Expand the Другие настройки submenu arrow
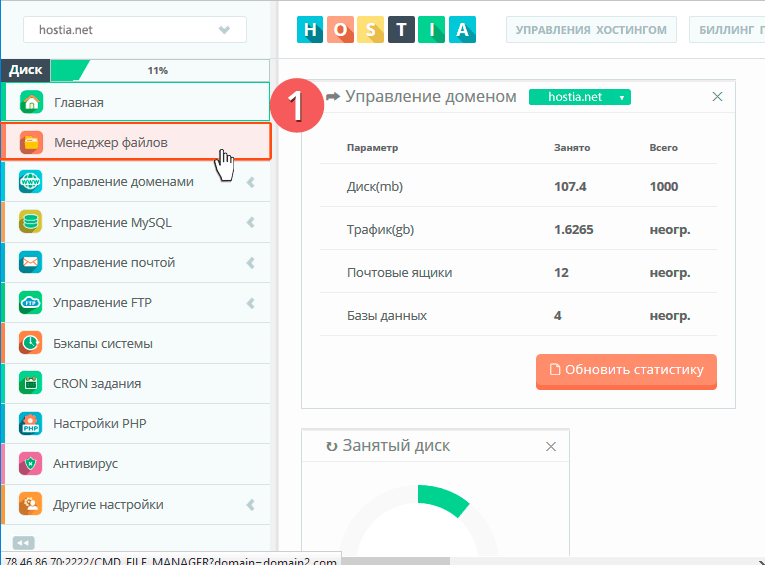 click(x=251, y=504)
